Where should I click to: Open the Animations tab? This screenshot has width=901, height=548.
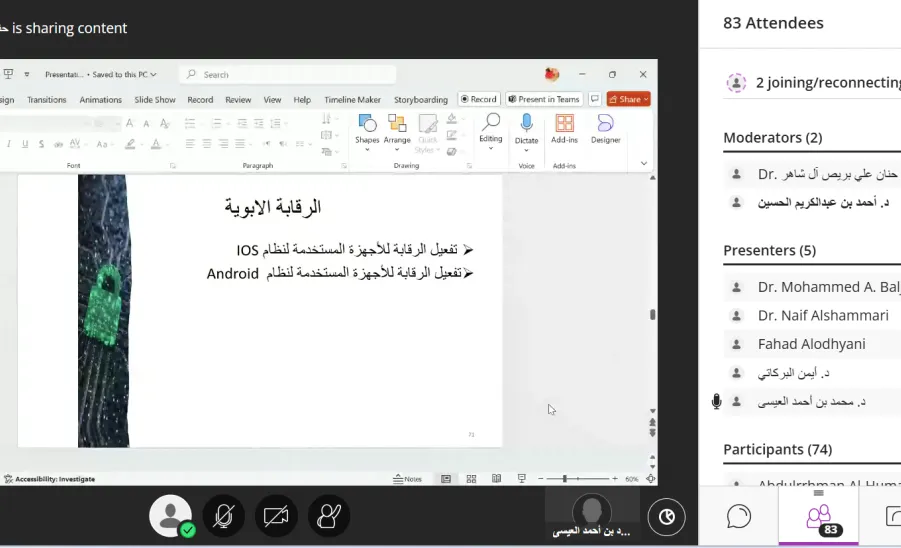(101, 99)
